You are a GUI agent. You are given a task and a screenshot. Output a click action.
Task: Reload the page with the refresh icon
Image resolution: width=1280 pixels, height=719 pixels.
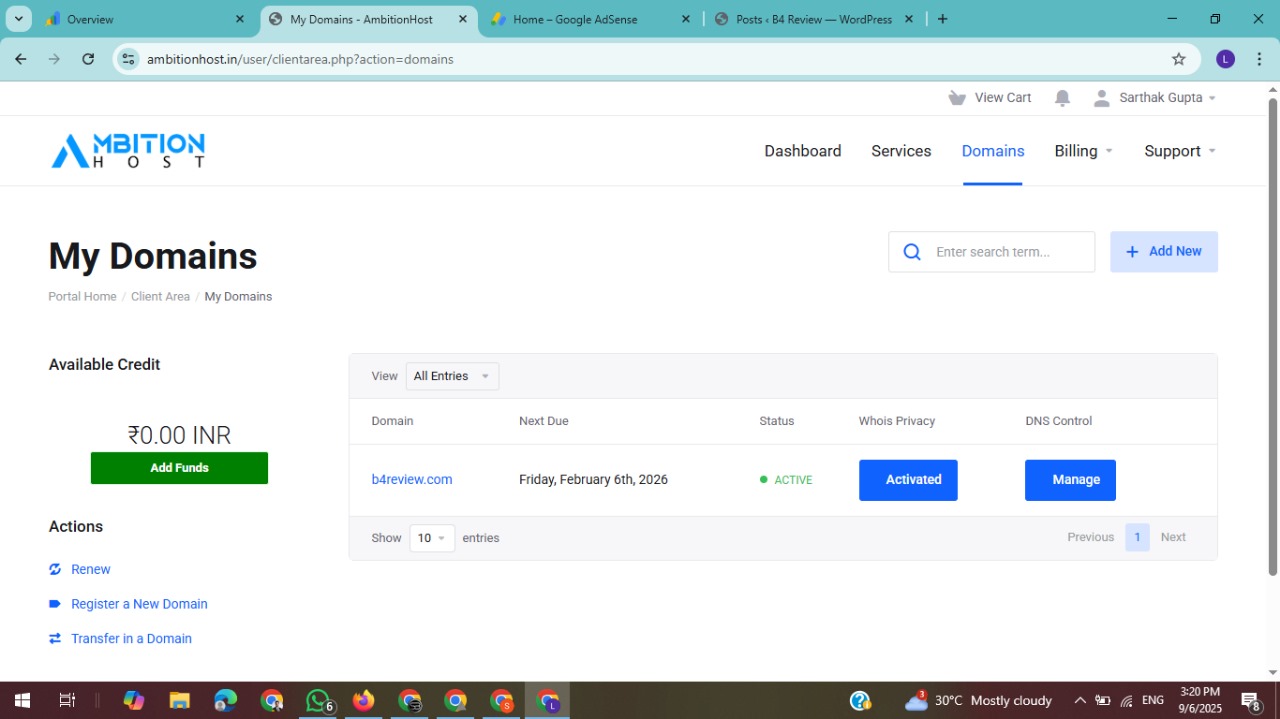click(x=88, y=59)
